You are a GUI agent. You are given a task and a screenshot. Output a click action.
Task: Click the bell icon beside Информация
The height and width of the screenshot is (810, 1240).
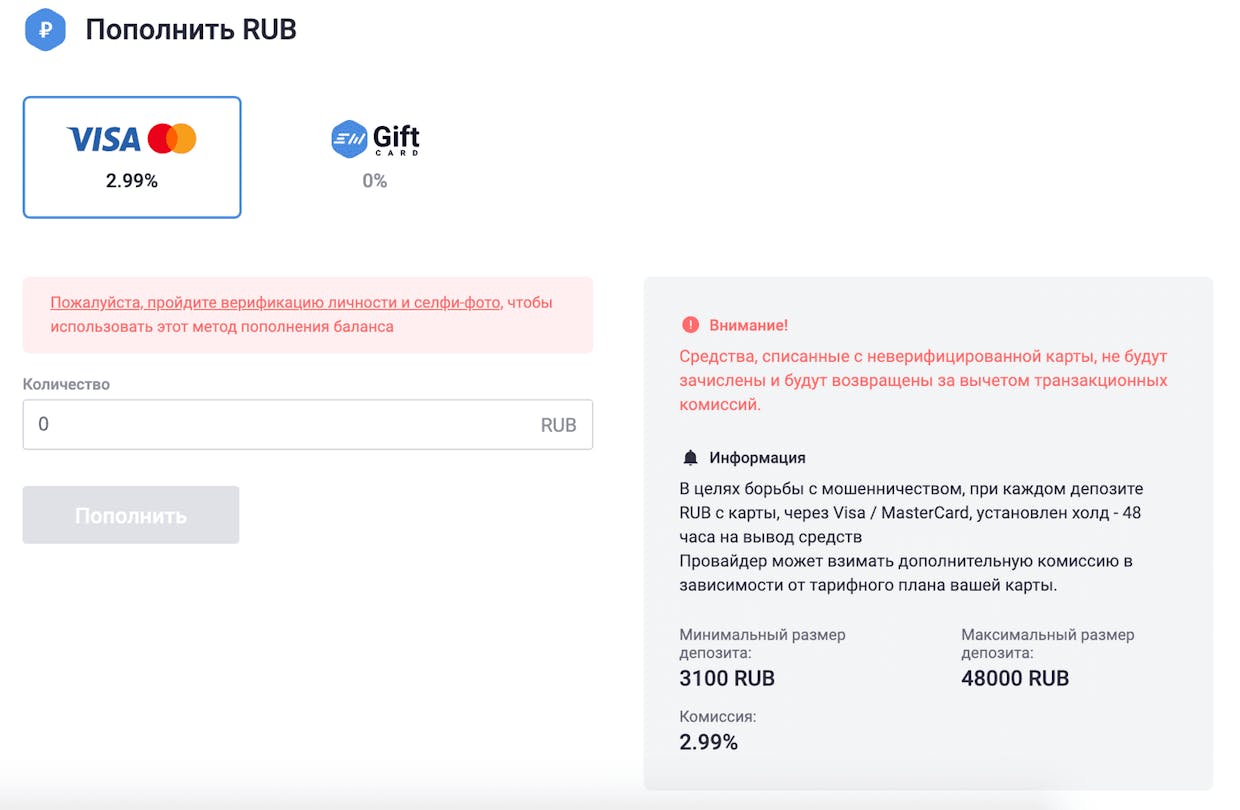tap(690, 457)
